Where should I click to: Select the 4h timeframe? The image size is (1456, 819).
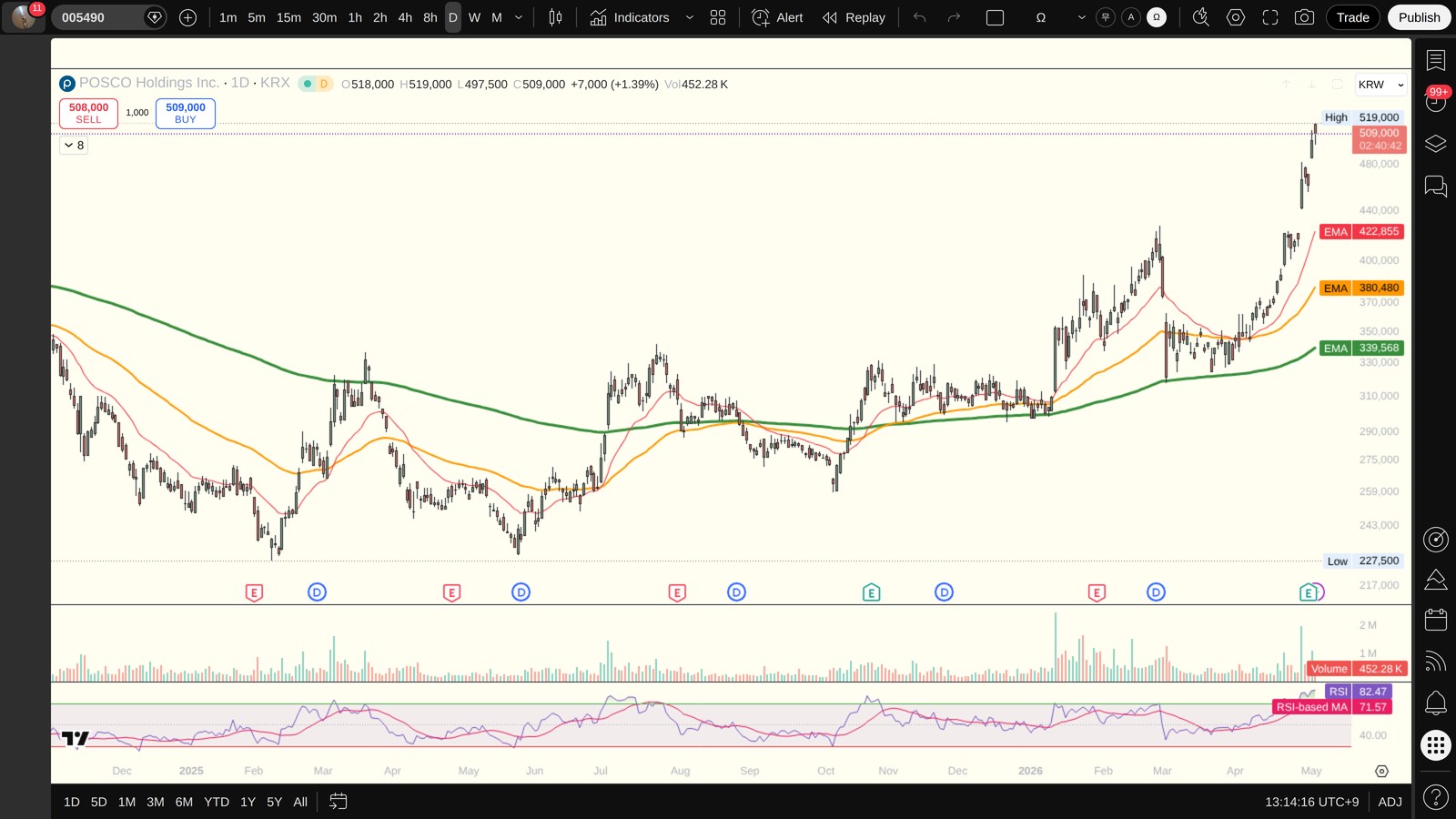pyautogui.click(x=405, y=17)
